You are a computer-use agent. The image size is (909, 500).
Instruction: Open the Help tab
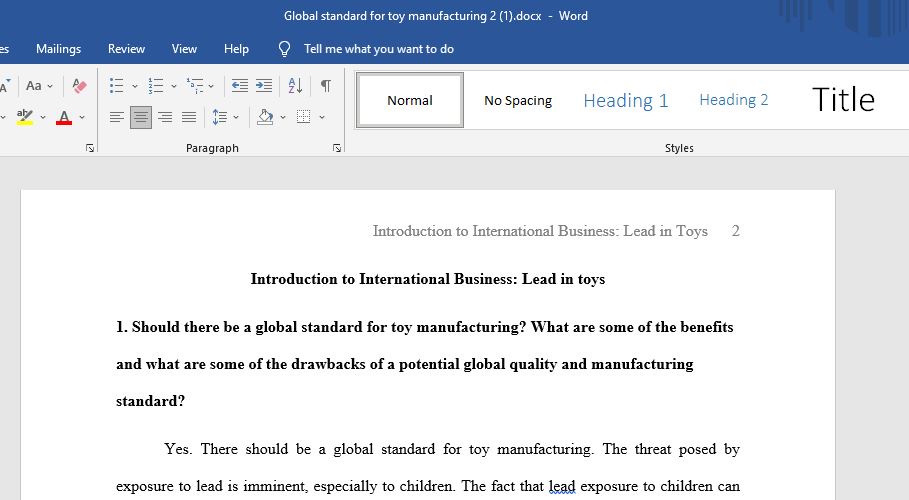tap(236, 49)
